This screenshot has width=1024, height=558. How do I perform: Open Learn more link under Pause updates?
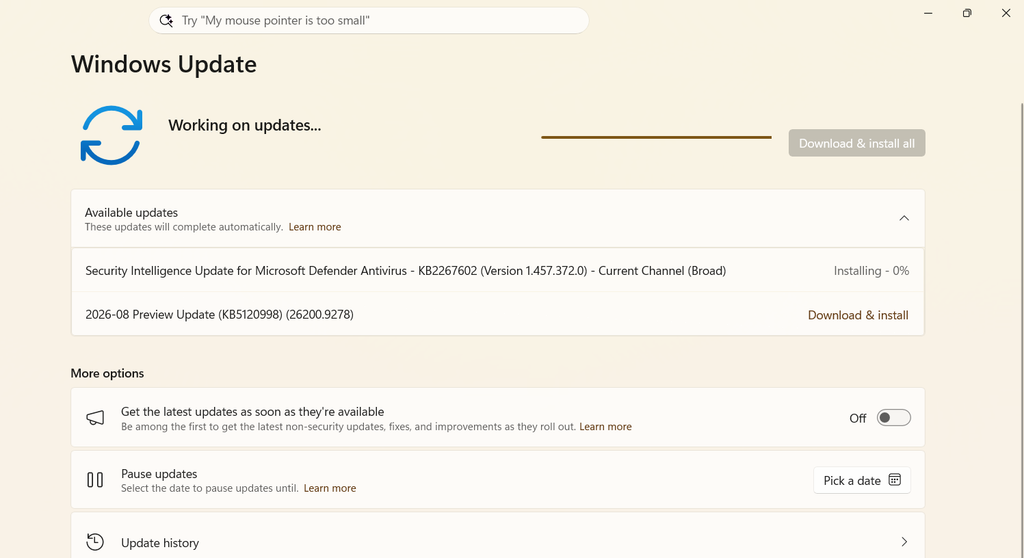[330, 488]
